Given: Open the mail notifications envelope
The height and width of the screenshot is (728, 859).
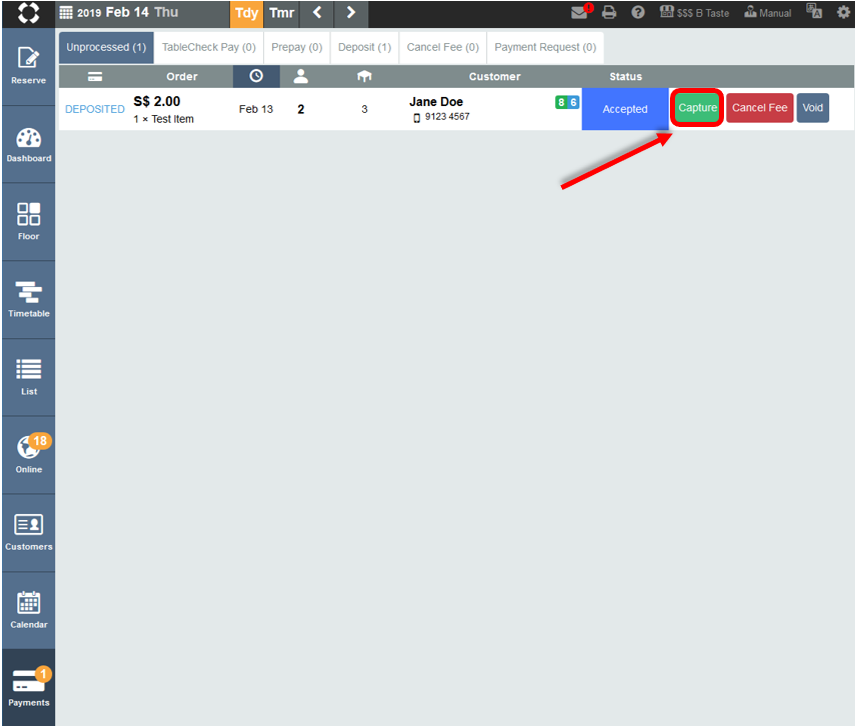Looking at the screenshot, I should (581, 12).
